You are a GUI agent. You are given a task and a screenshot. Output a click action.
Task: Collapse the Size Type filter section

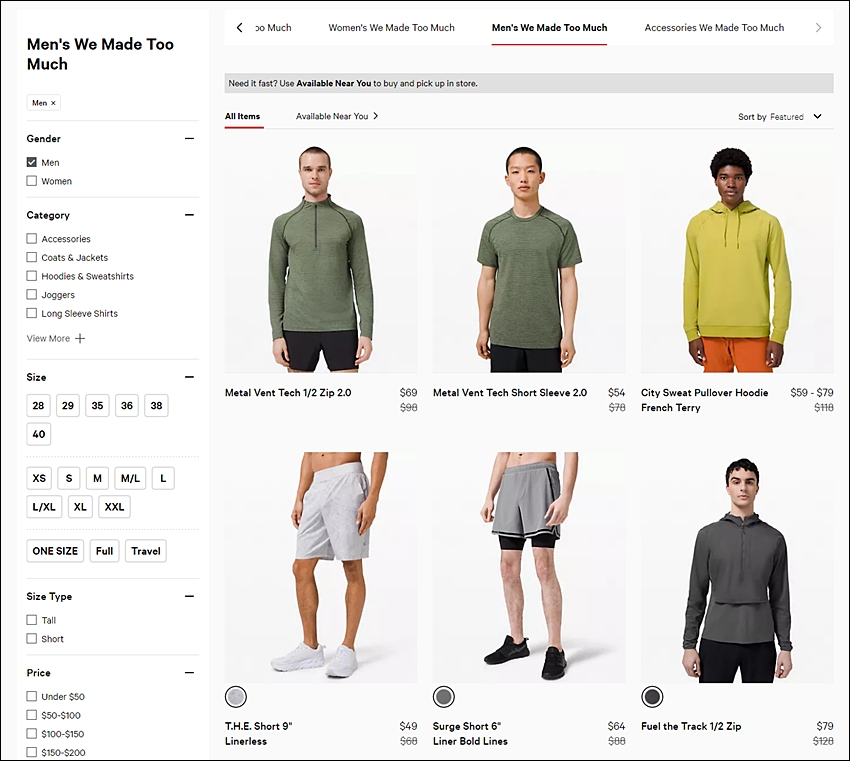tap(189, 596)
